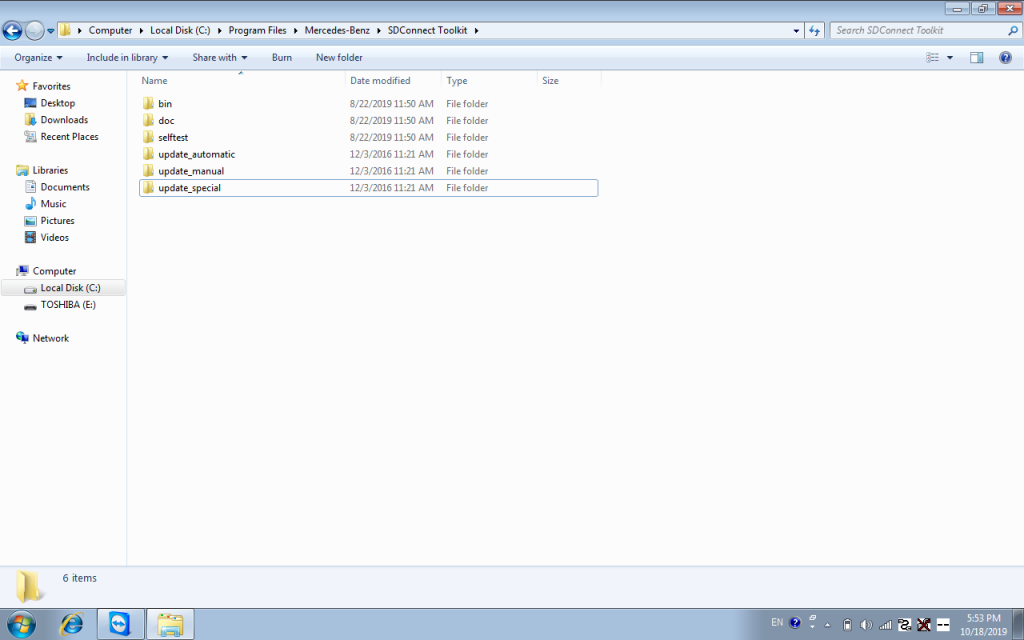Viewport: 1024px width, 640px height.
Task: Change your view icon button
Action: coord(933,57)
